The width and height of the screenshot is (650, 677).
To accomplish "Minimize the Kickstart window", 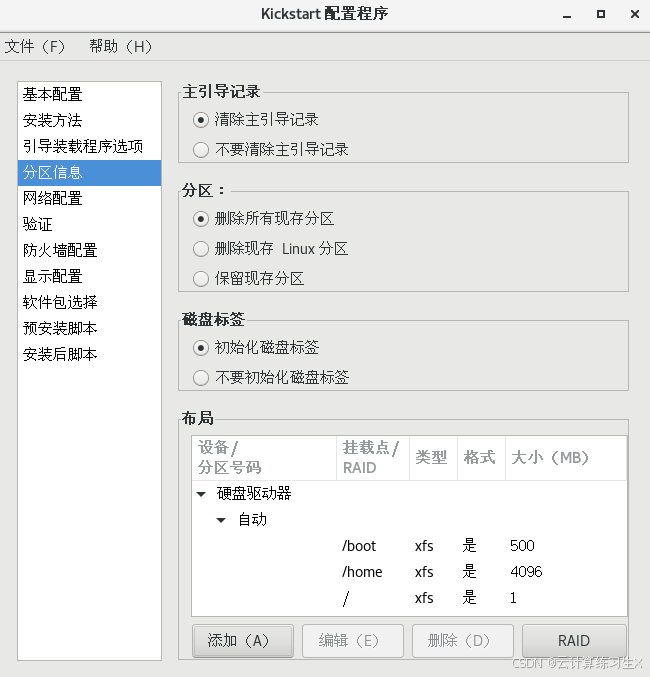I will [567, 15].
